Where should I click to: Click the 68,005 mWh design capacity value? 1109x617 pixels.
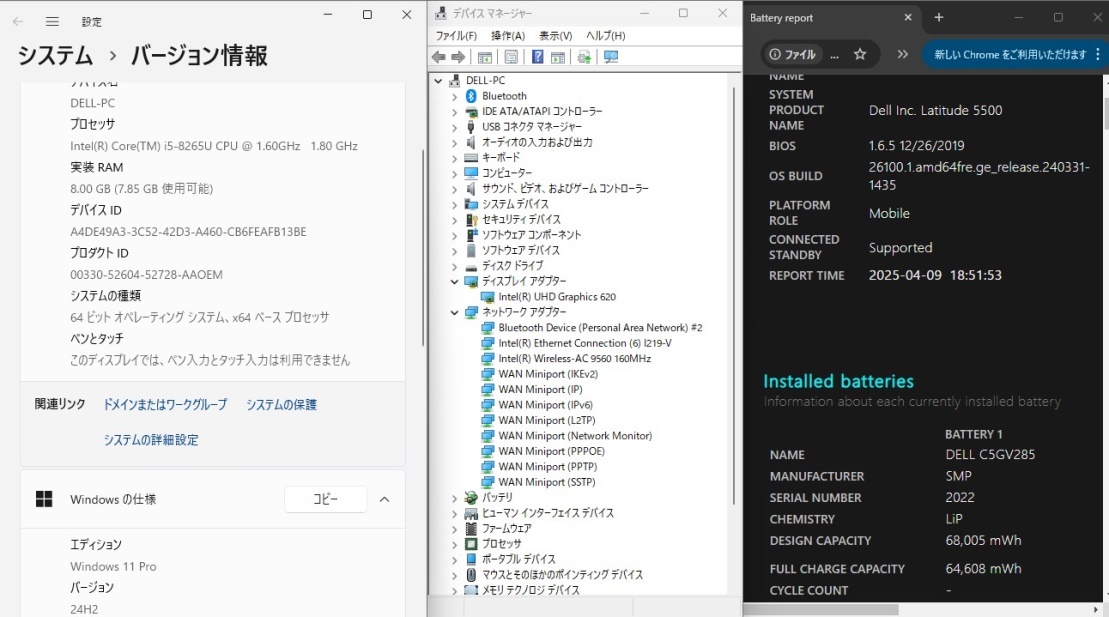(983, 540)
